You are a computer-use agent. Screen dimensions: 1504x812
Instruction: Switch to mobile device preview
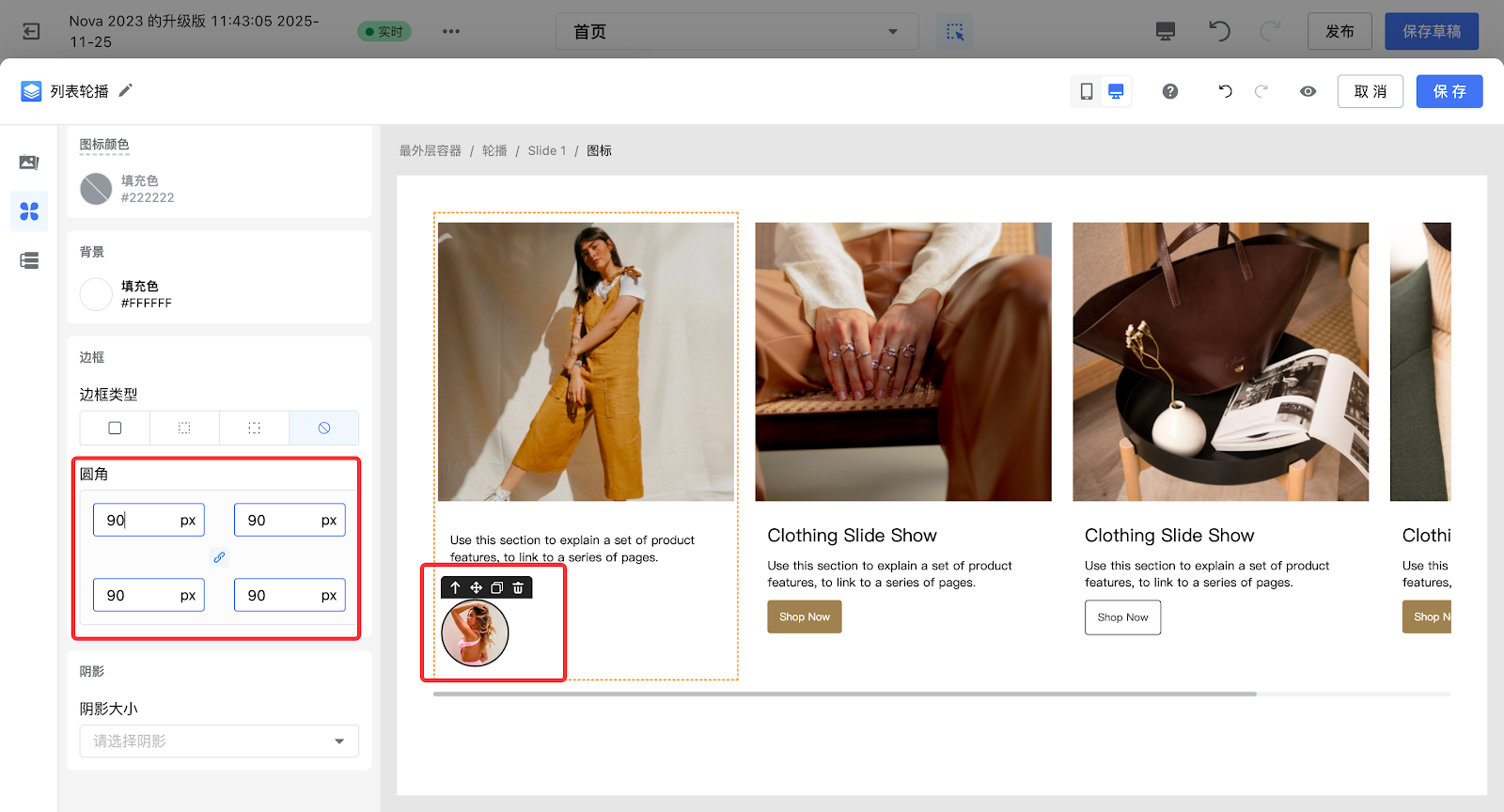(x=1086, y=91)
